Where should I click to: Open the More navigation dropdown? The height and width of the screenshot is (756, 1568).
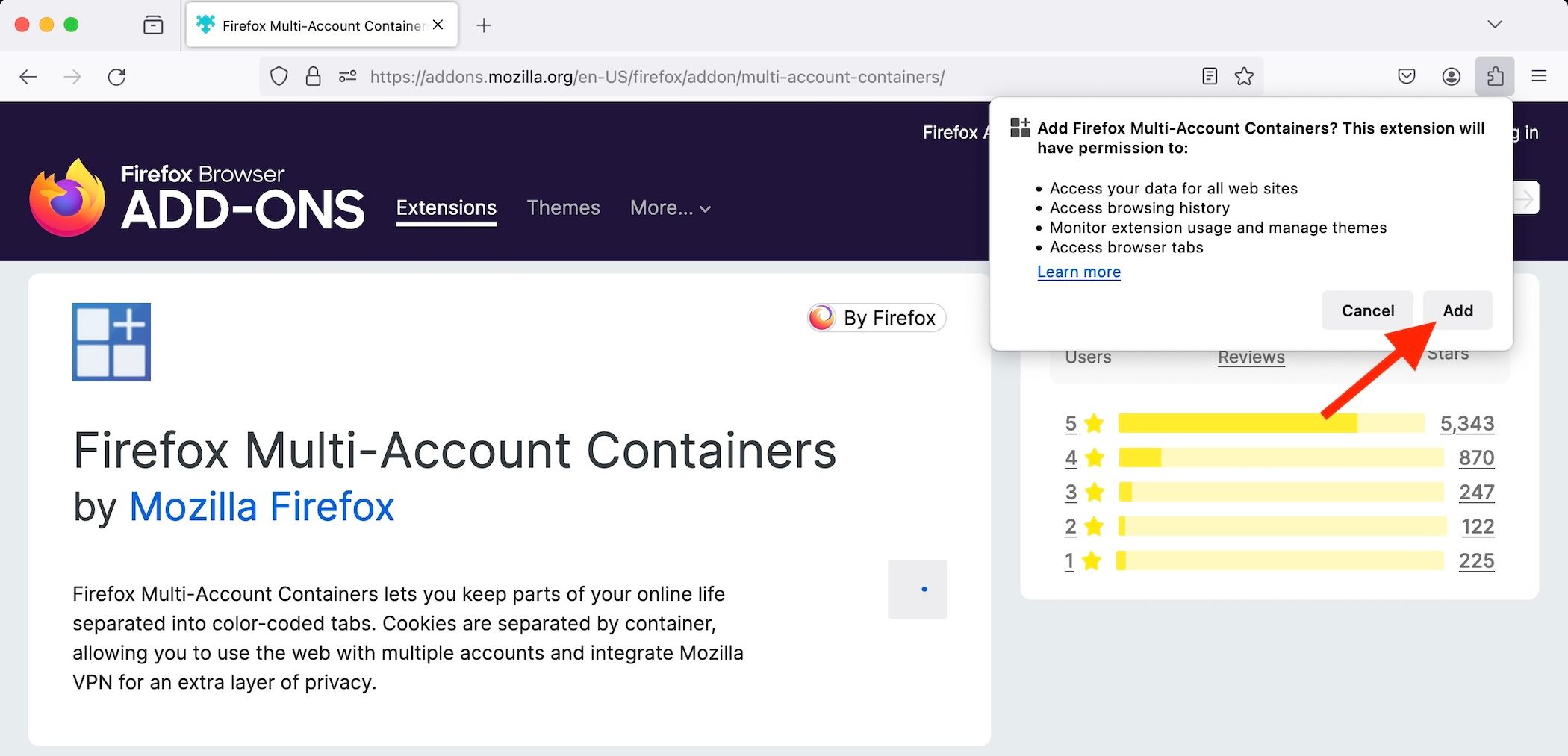669,207
